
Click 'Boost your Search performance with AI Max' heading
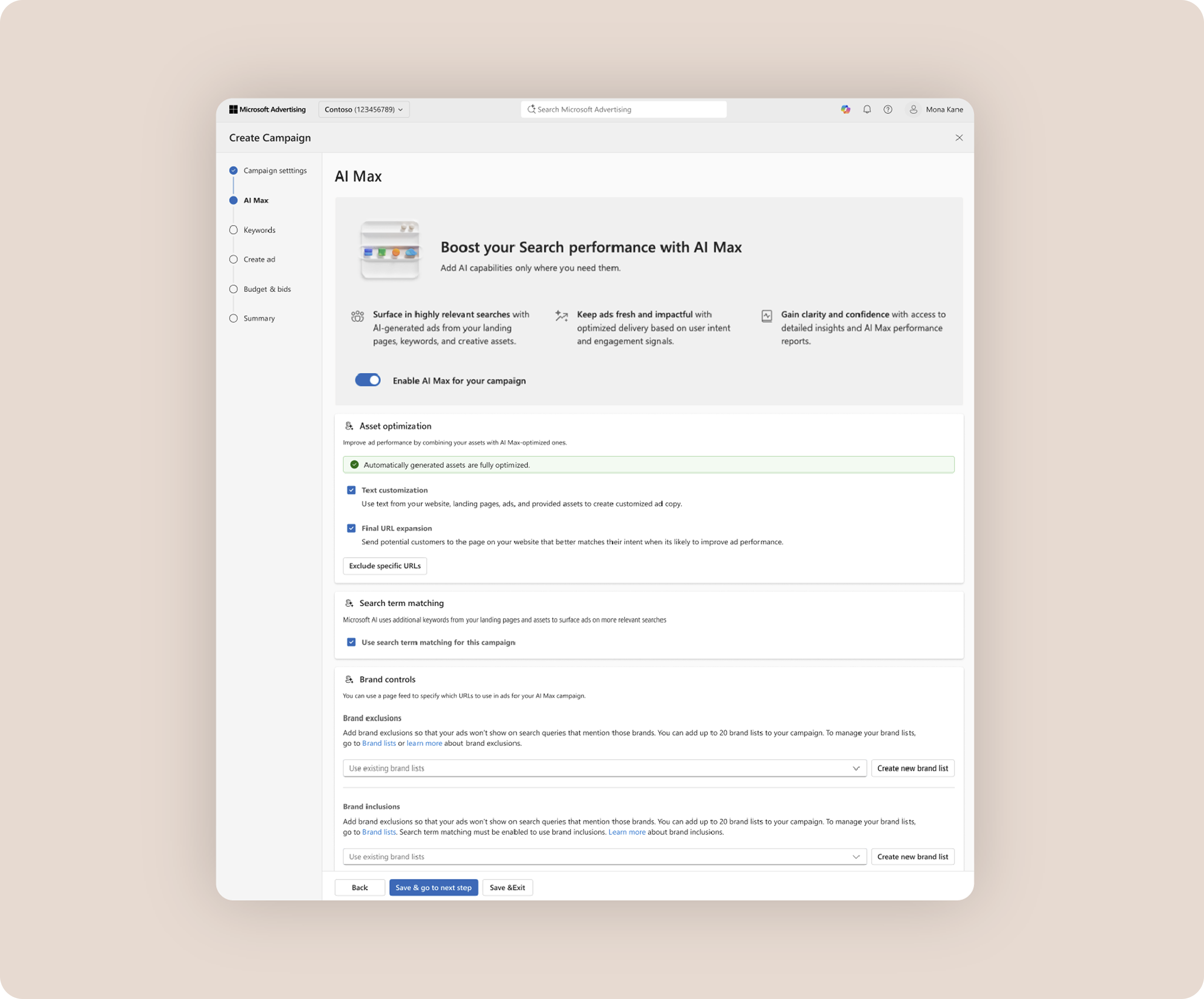pos(591,247)
